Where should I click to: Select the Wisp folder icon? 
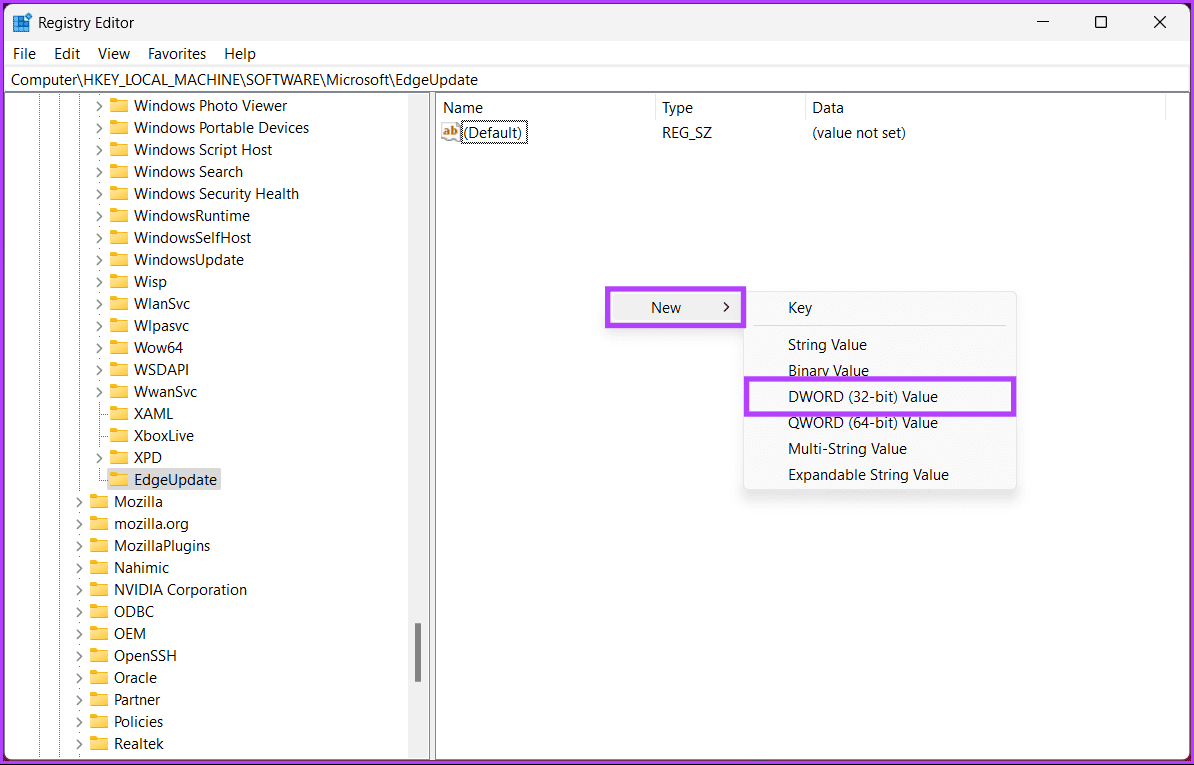pos(119,282)
